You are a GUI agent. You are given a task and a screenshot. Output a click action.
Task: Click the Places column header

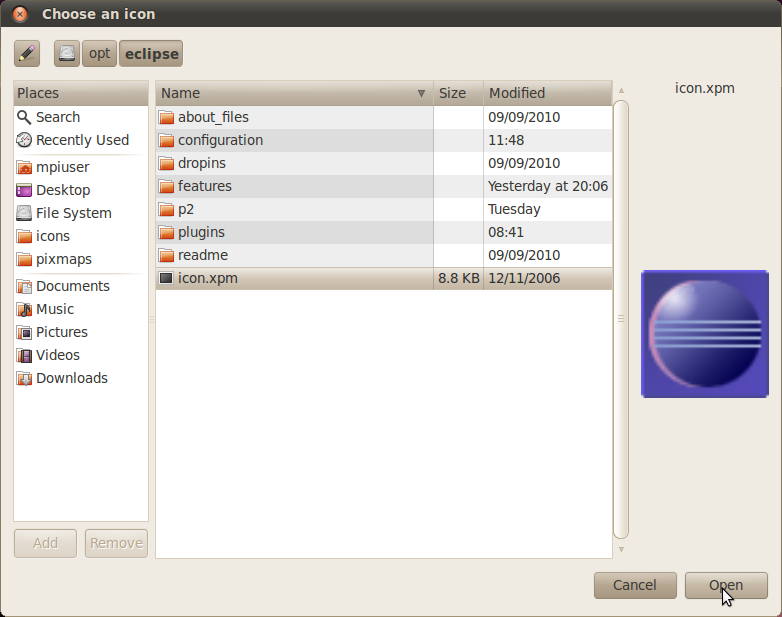pos(81,93)
